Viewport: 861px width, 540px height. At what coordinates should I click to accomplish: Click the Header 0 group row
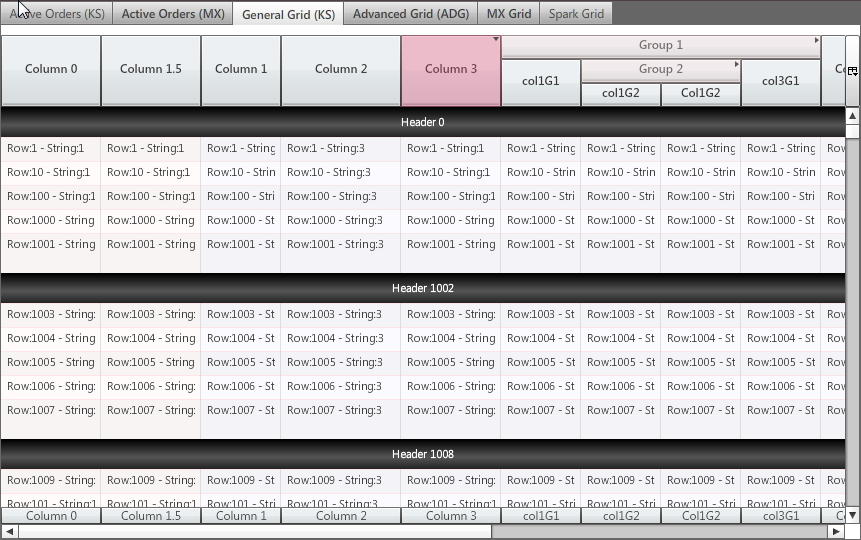(x=423, y=122)
